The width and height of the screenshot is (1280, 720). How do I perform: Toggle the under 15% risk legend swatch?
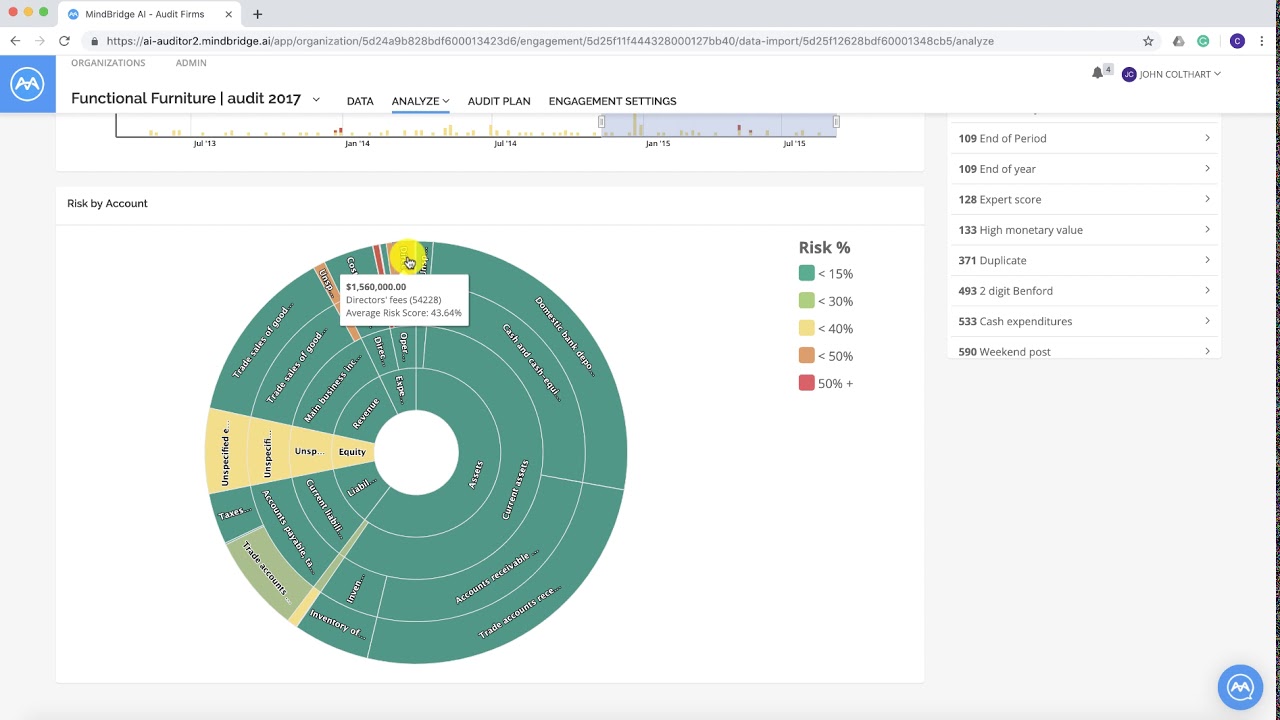[806, 273]
